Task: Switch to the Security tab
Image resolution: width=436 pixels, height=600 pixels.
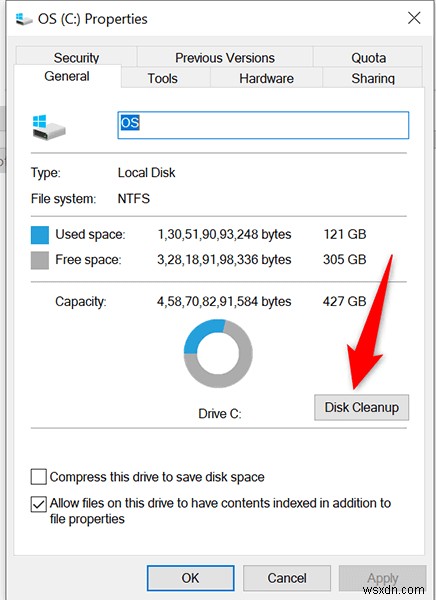Action: click(x=76, y=57)
